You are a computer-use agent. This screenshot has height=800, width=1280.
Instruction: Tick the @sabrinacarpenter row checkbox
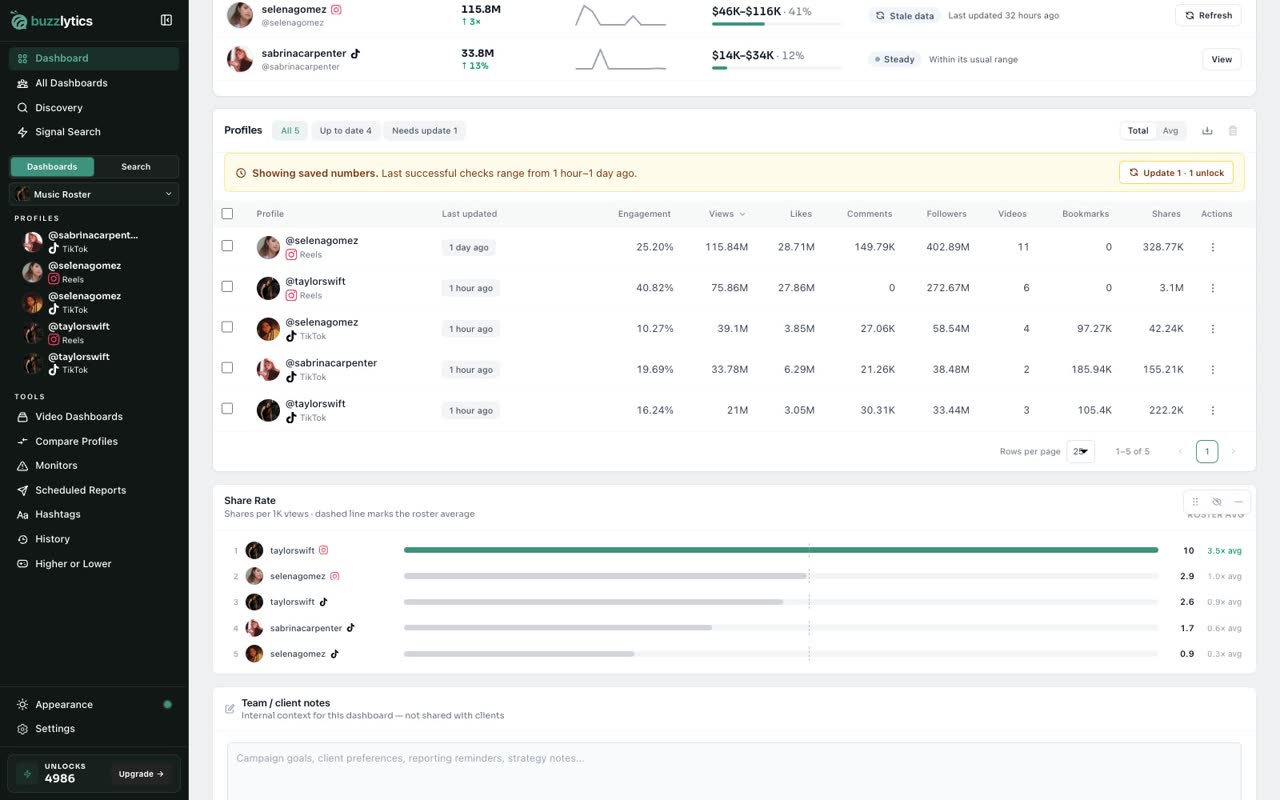coord(227,368)
